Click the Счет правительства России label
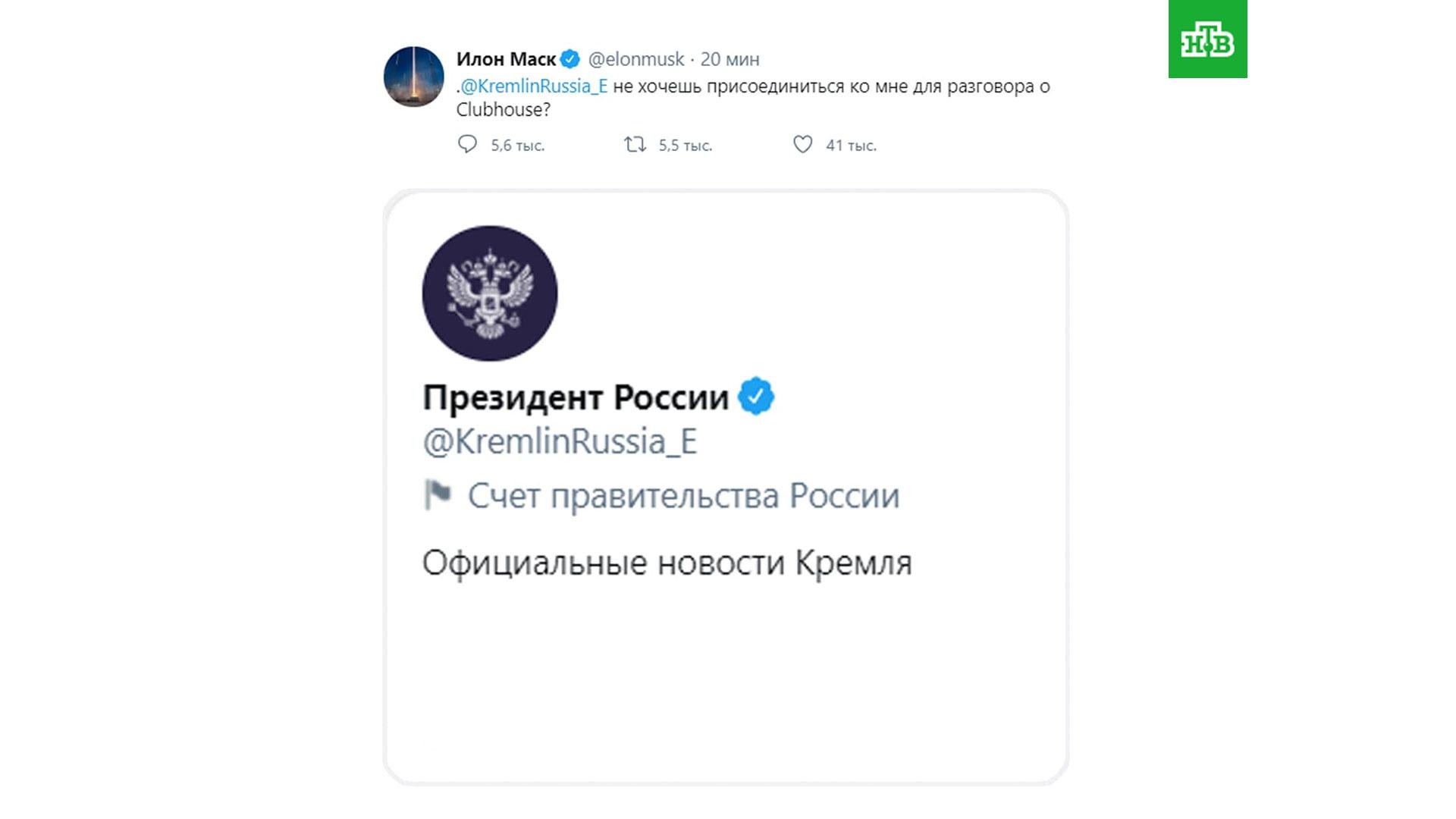 [683, 496]
